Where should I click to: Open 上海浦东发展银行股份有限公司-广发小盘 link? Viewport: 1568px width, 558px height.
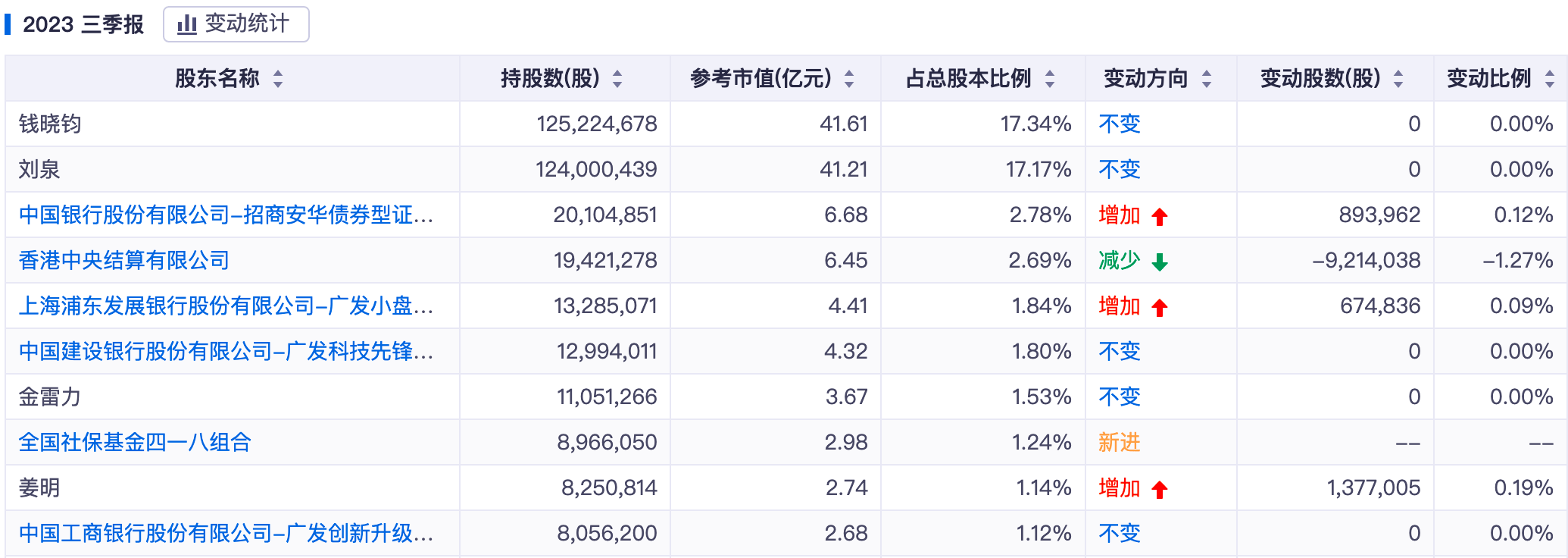[x=226, y=306]
